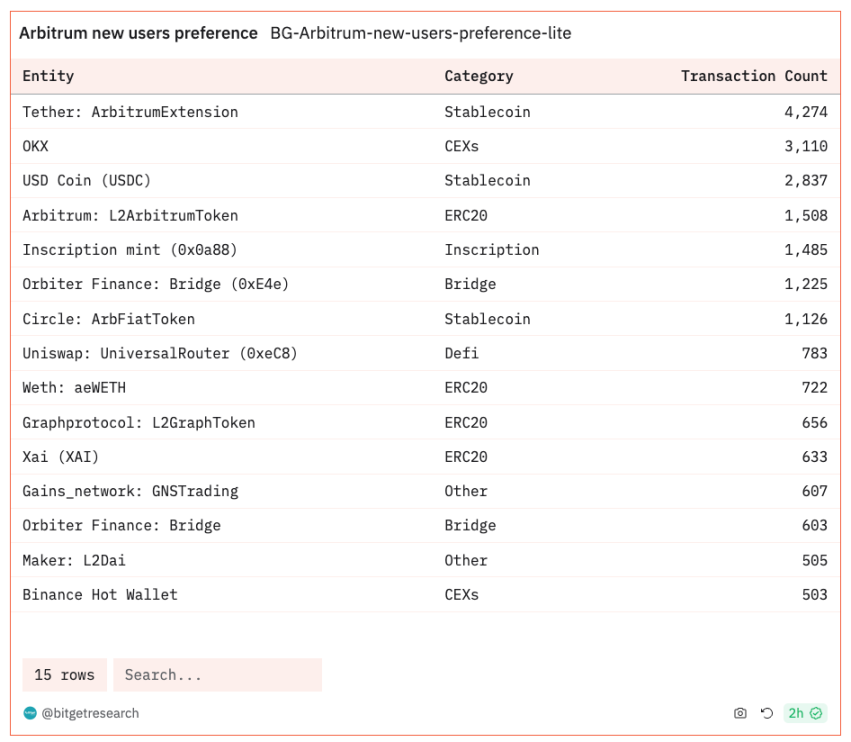Viewport: 851px width, 742px height.
Task: Open the Arbitrum new users preference title
Action: (x=138, y=33)
